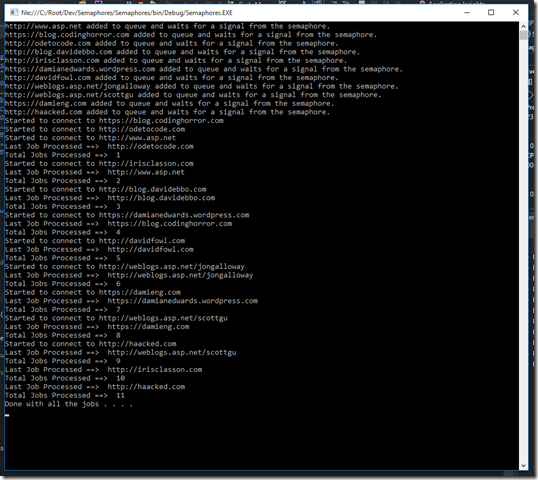Click the 'Total Jobs Processed ==> 1' line

63,155
